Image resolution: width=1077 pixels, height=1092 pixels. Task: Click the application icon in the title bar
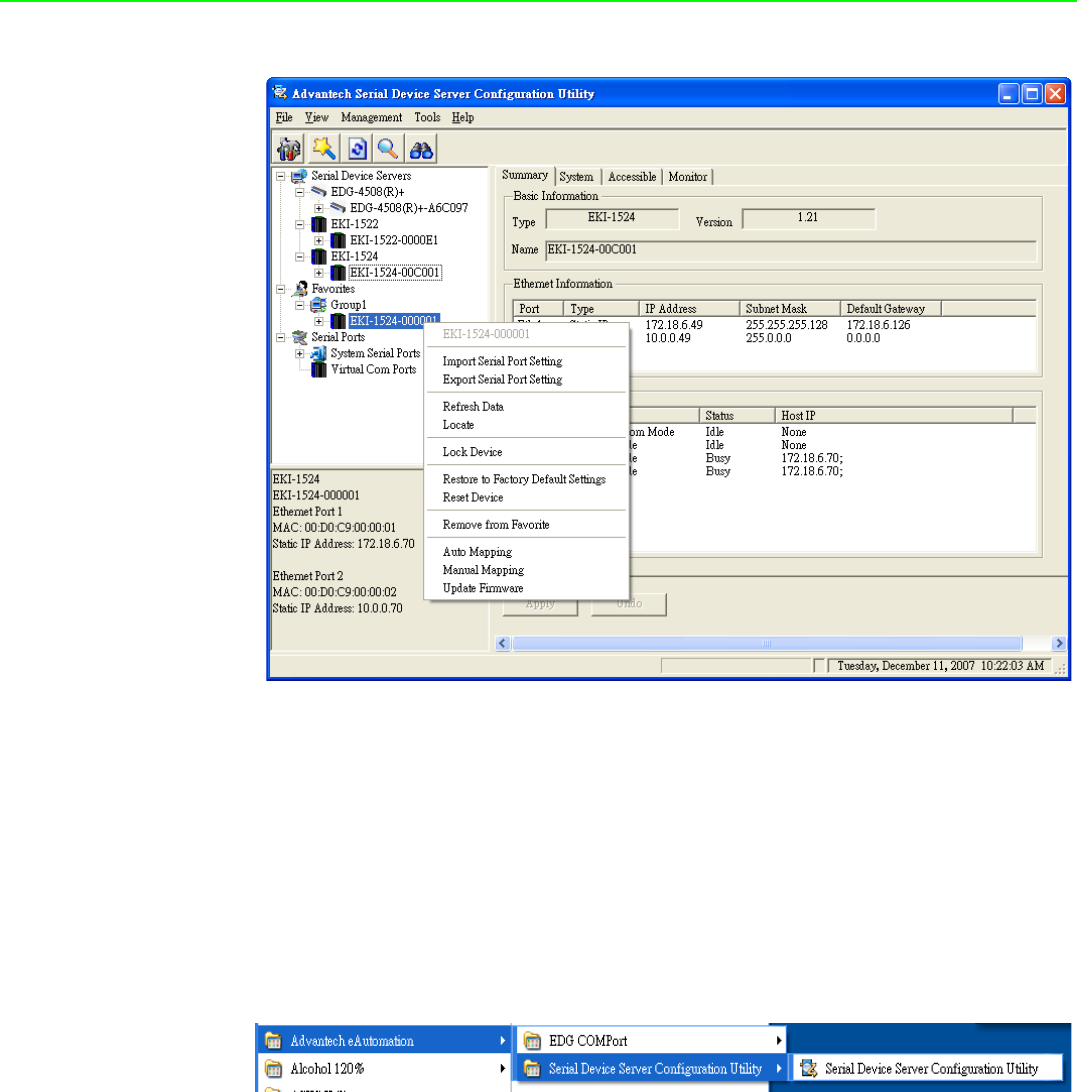pyautogui.click(x=280, y=93)
